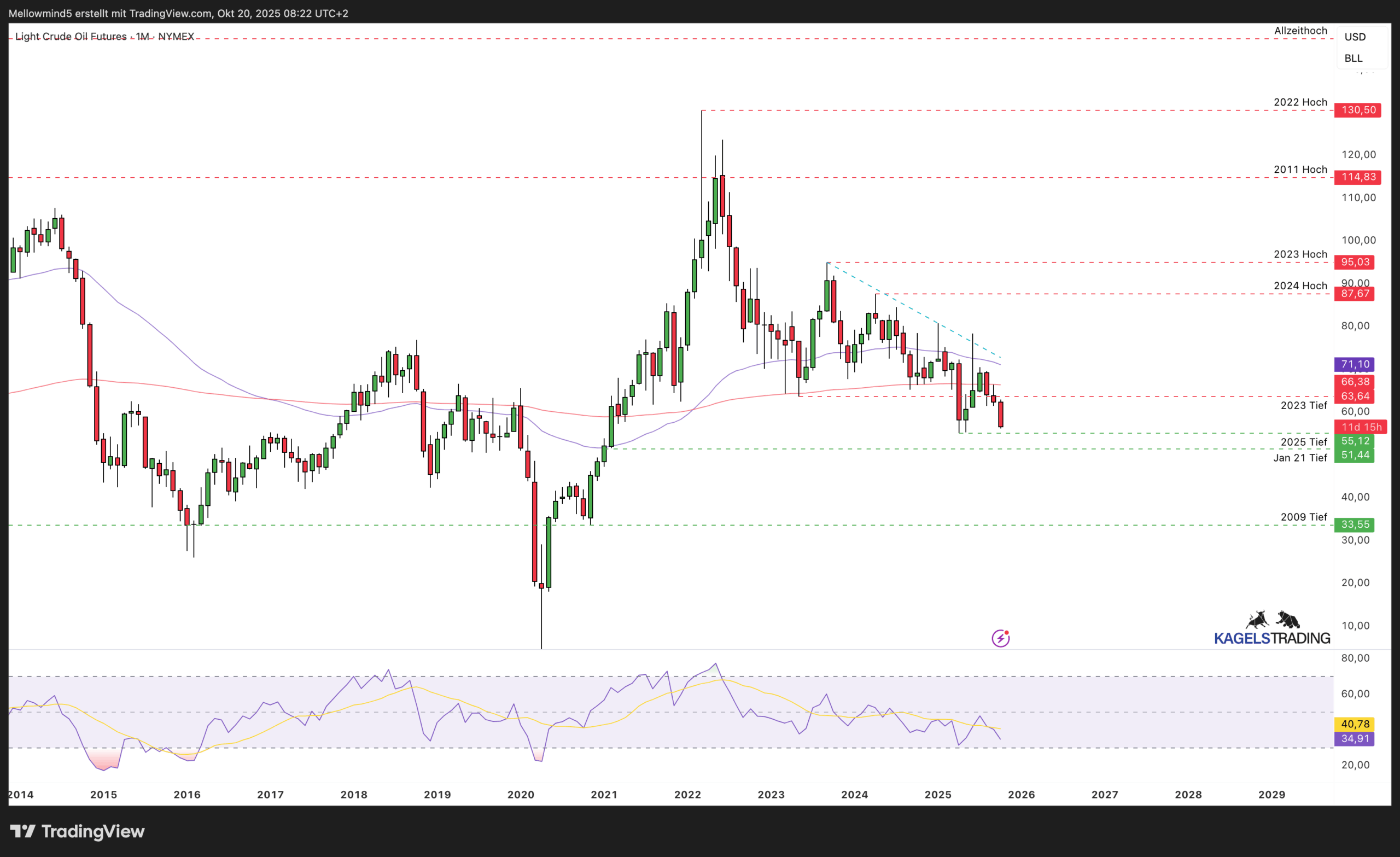Click the purple lightning bolt flash icon
The height and width of the screenshot is (857, 1400).
1000,638
